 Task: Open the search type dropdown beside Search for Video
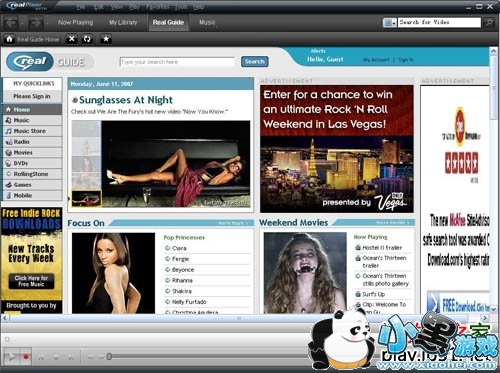[390, 23]
